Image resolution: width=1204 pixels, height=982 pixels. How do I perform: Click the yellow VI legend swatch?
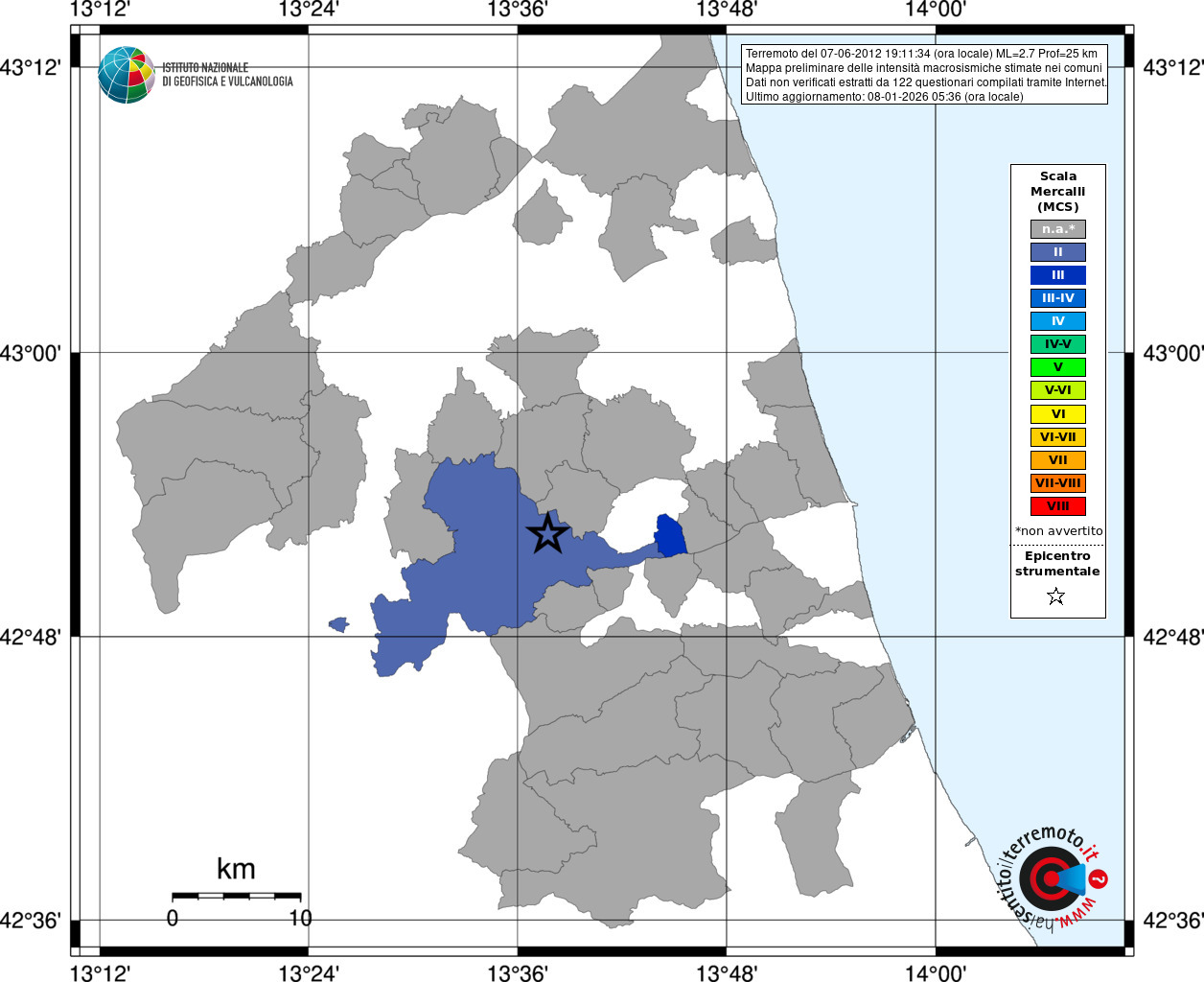1058,414
